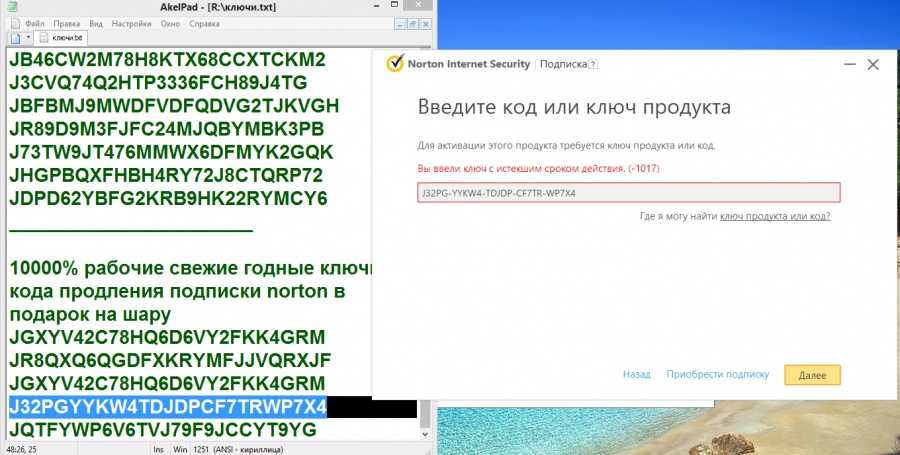Viewport: 900px width, 455px height.
Task: Click the line JQTFYWP6V6TVJ79F9JCCYT9YG
Action: coord(162,430)
